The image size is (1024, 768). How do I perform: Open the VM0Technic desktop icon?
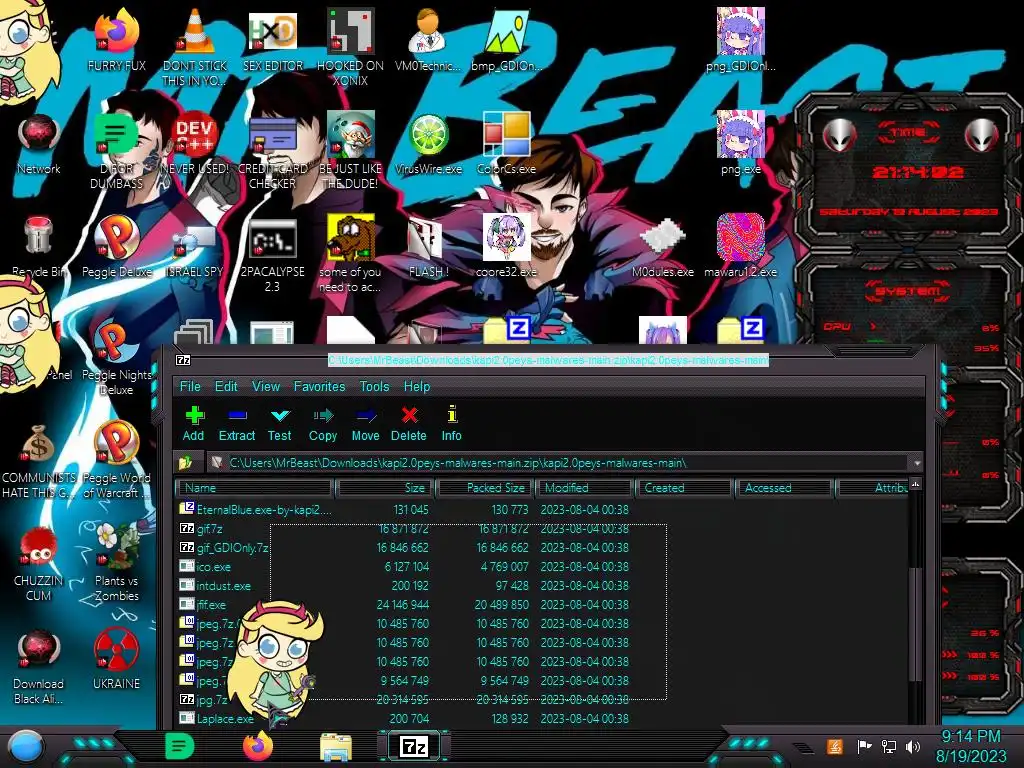point(428,40)
